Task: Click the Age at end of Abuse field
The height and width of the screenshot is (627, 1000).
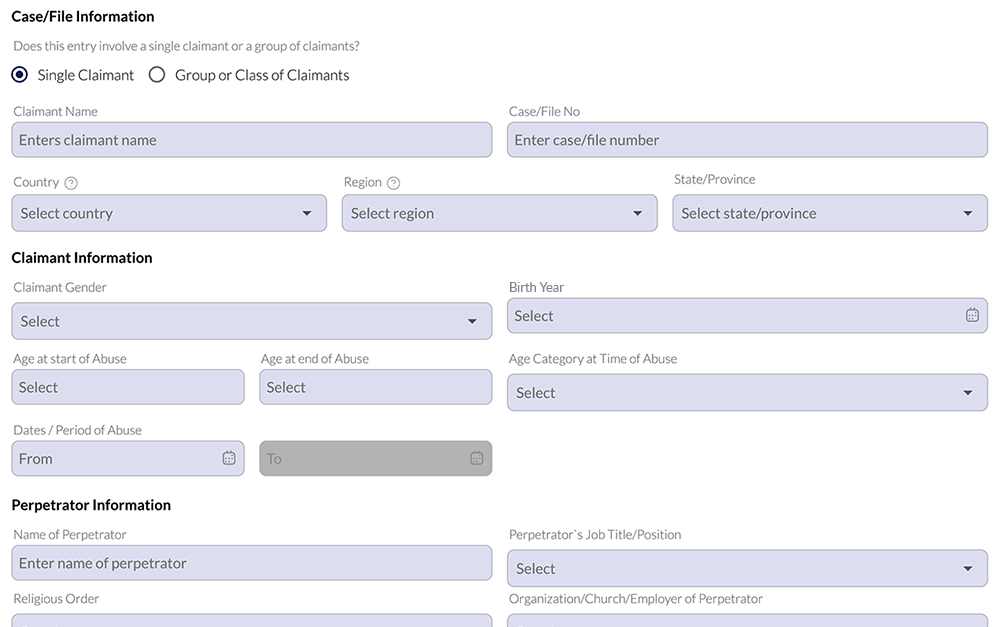Action: click(375, 387)
